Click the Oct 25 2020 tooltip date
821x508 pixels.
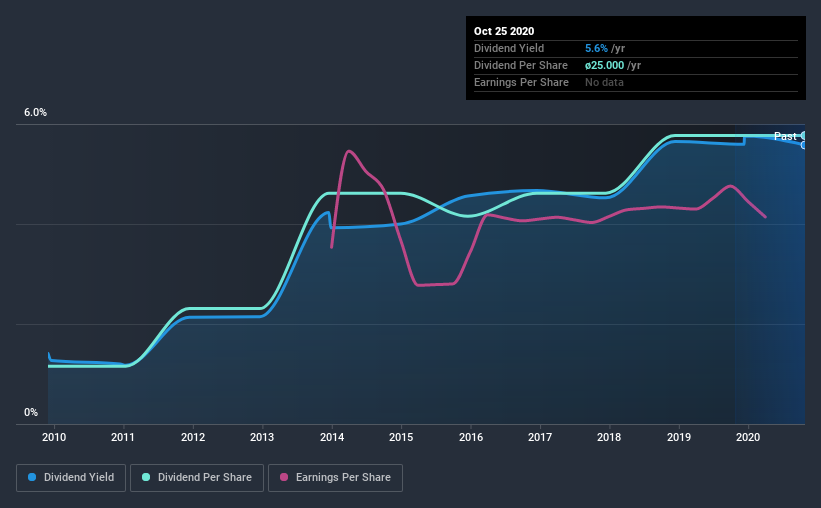pyautogui.click(x=504, y=31)
